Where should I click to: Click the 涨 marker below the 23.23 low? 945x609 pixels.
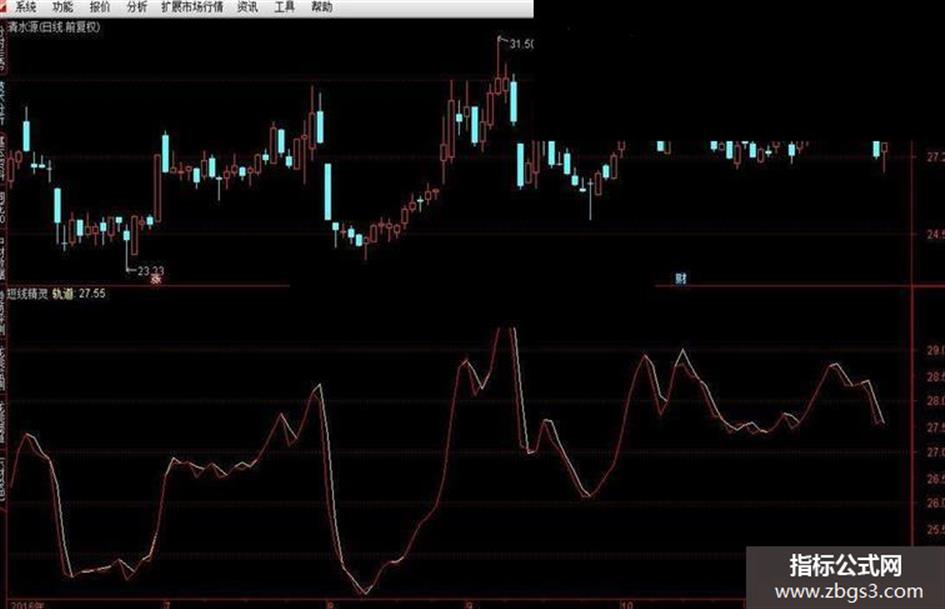(157, 279)
